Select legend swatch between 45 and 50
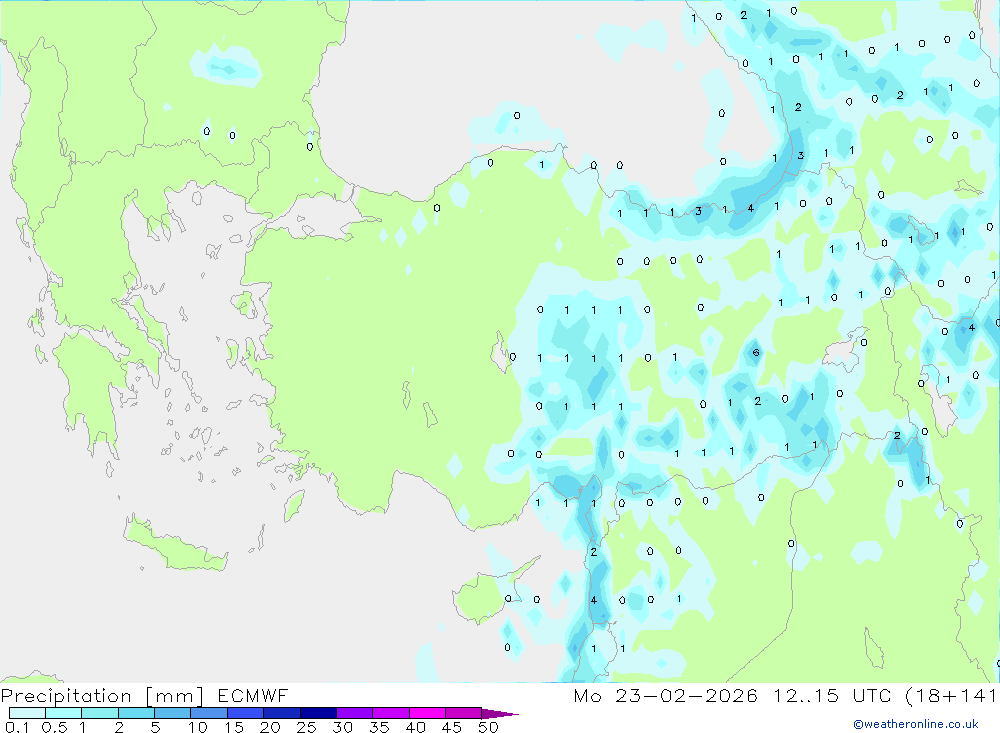Viewport: 1000px width, 733px height. 464,713
